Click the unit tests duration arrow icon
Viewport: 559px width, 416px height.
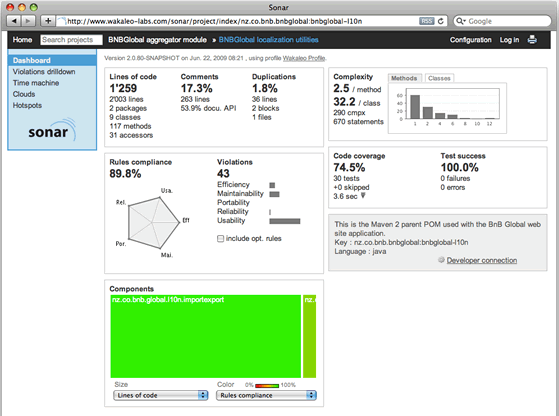363,195
